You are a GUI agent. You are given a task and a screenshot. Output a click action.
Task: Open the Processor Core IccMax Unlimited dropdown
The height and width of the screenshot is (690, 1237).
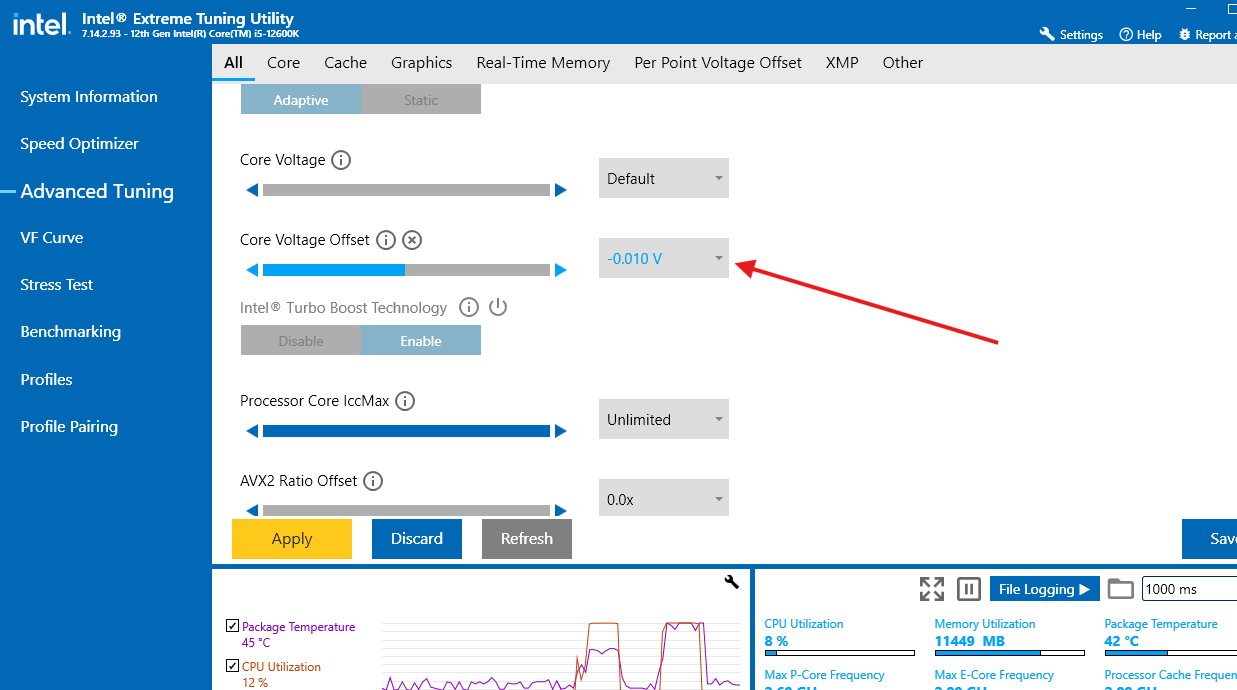coord(664,419)
